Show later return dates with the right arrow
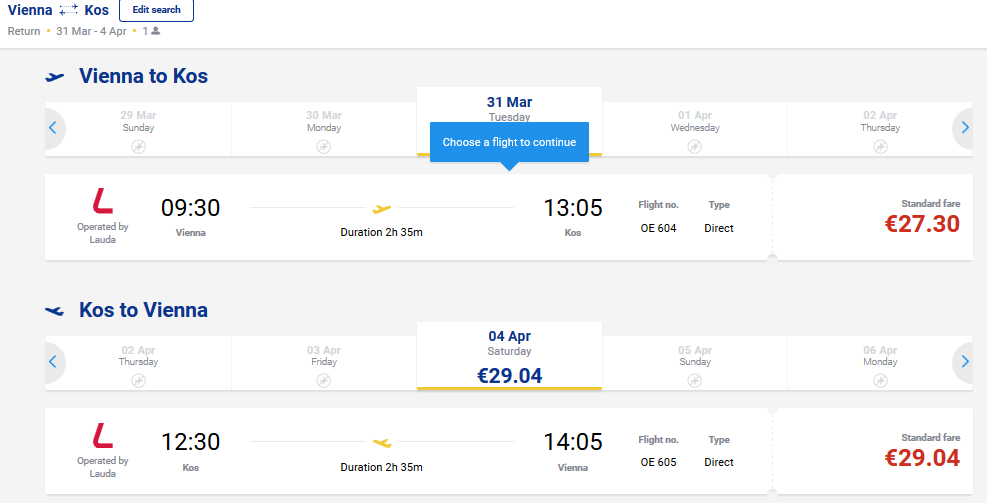The height and width of the screenshot is (503, 987). tap(965, 362)
